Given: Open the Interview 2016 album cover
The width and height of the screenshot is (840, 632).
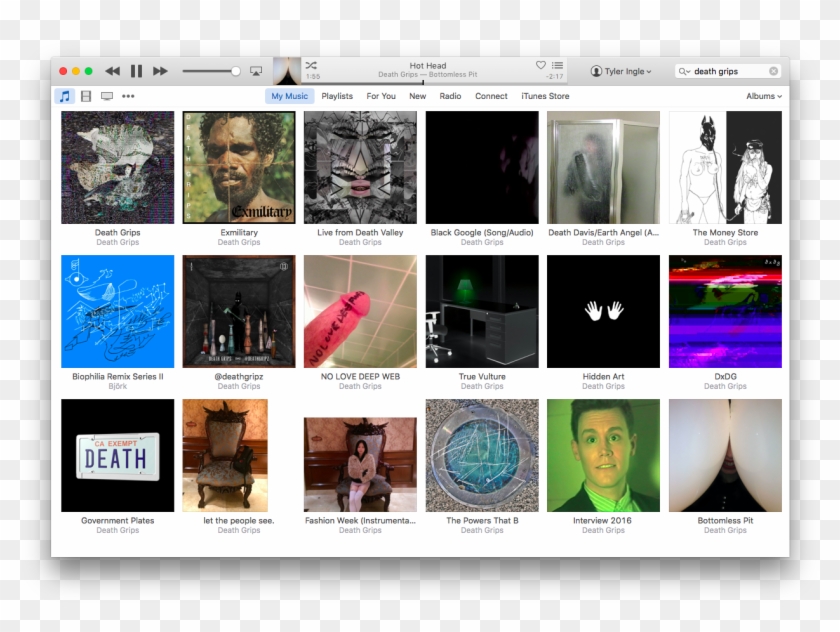Looking at the screenshot, I should pyautogui.click(x=603, y=455).
